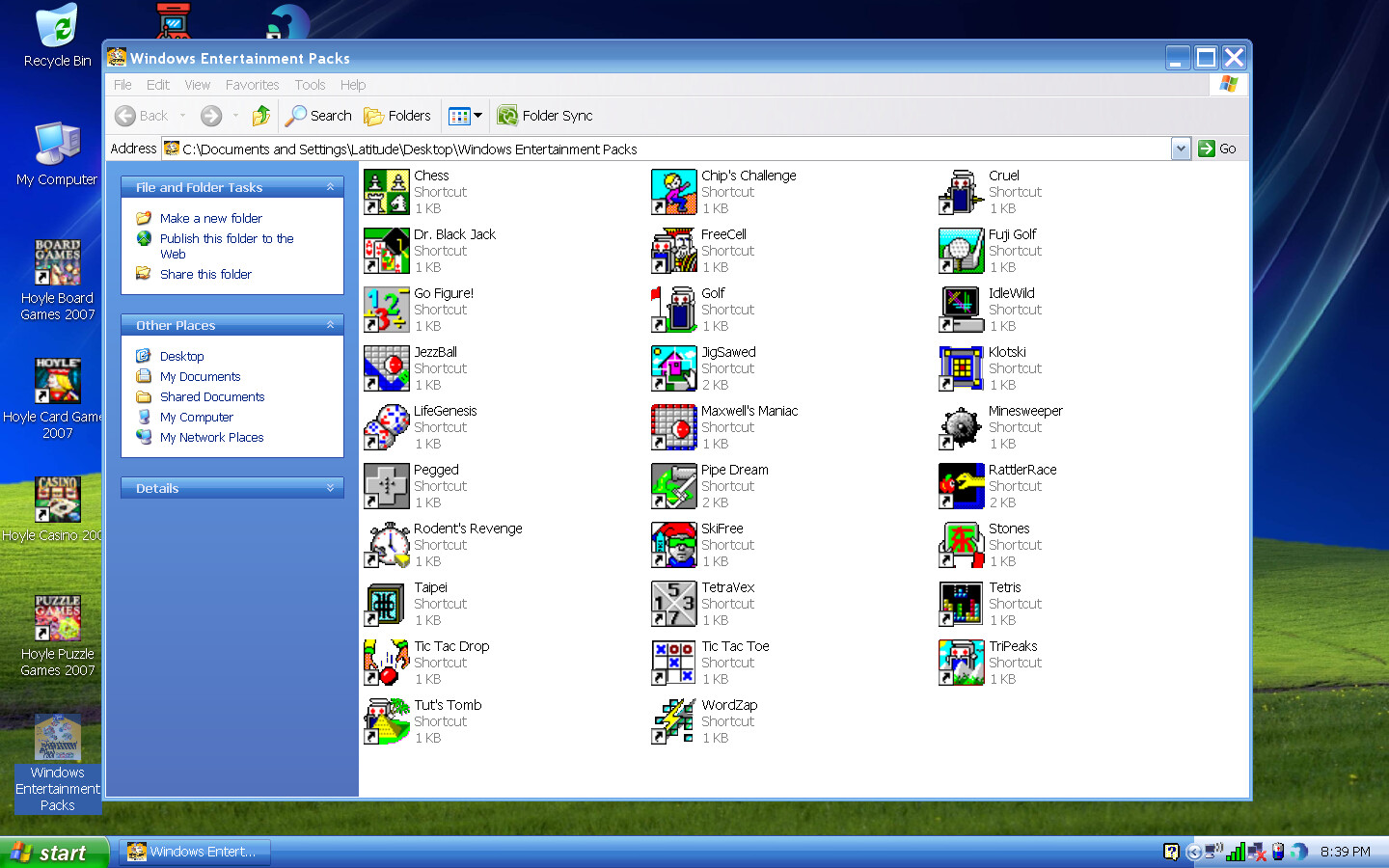Click the Fuji Golf shortcut icon
Viewport: 1389px width, 868px height.
pyautogui.click(x=962, y=251)
